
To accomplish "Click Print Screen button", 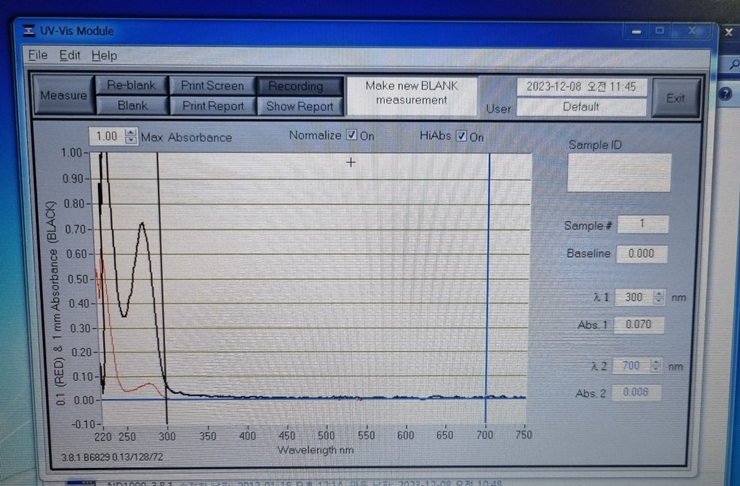I will coord(212,86).
